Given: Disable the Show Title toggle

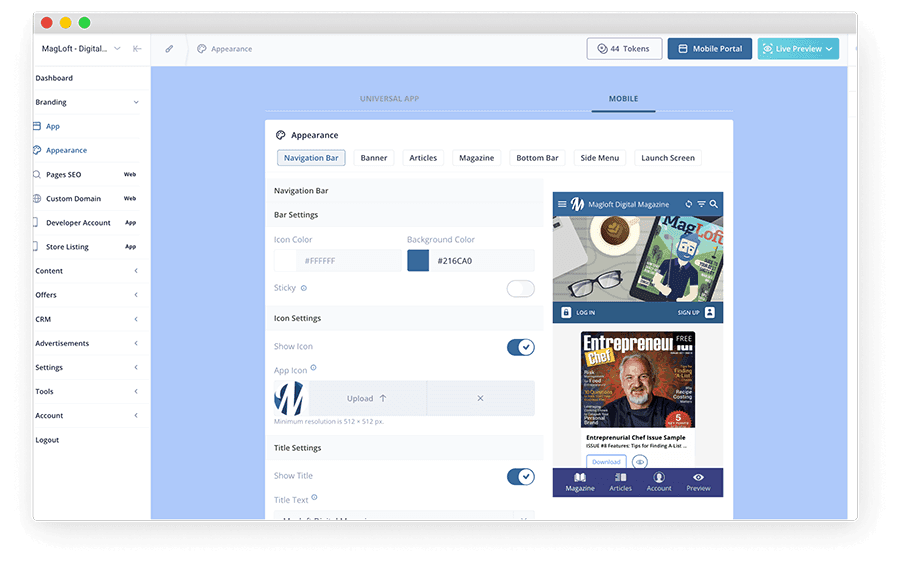Looking at the screenshot, I should point(520,477).
